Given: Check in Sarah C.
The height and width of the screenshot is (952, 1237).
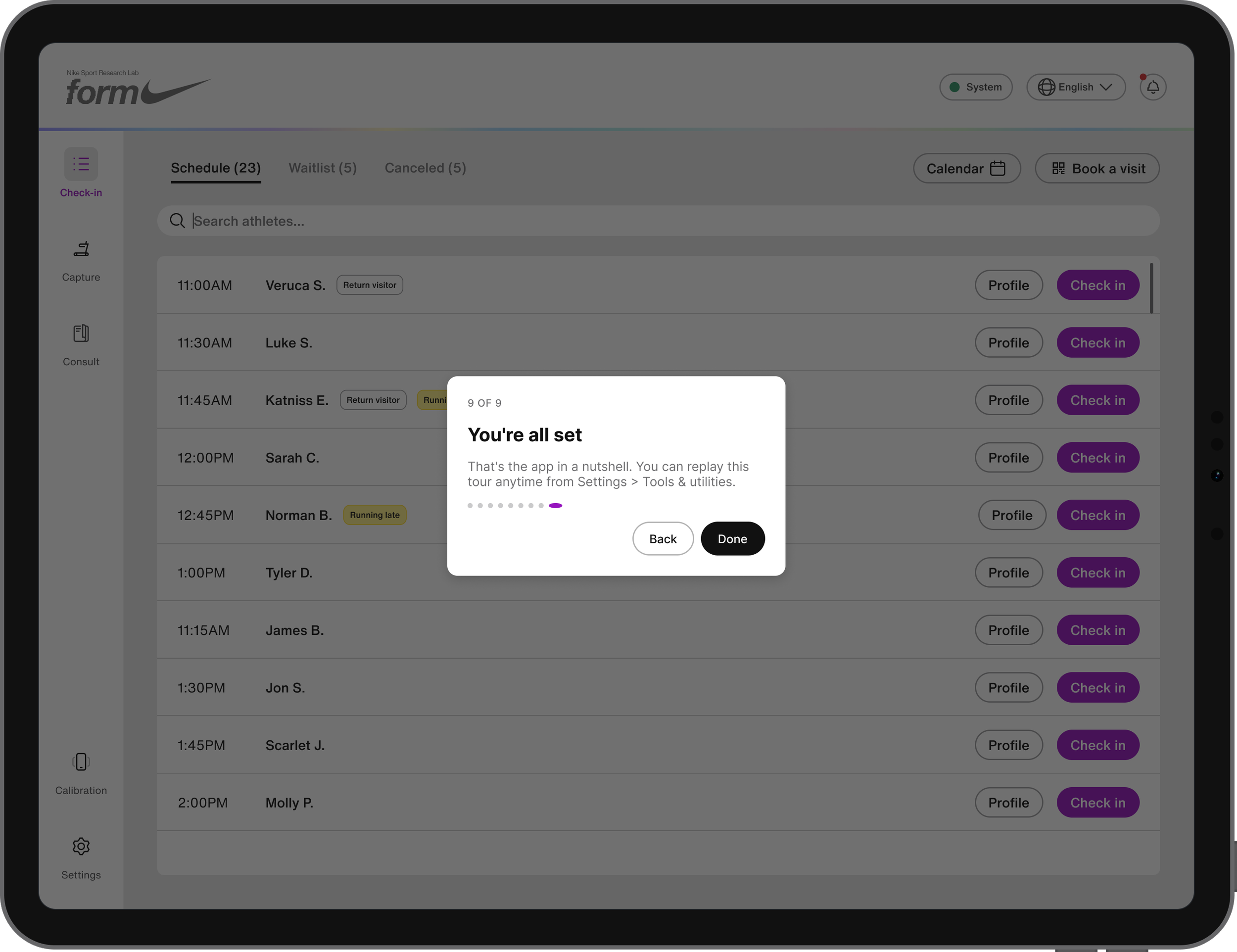Looking at the screenshot, I should pyautogui.click(x=1097, y=458).
